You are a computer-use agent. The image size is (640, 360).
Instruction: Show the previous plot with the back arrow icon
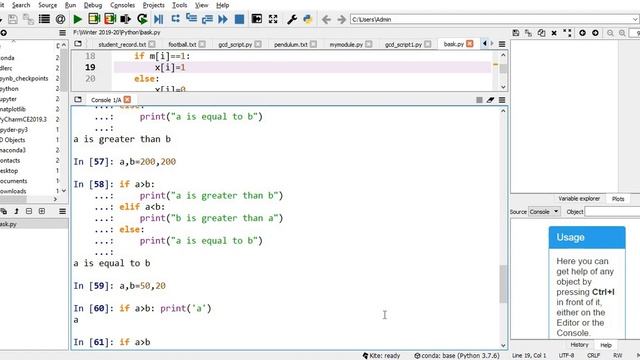point(582,33)
